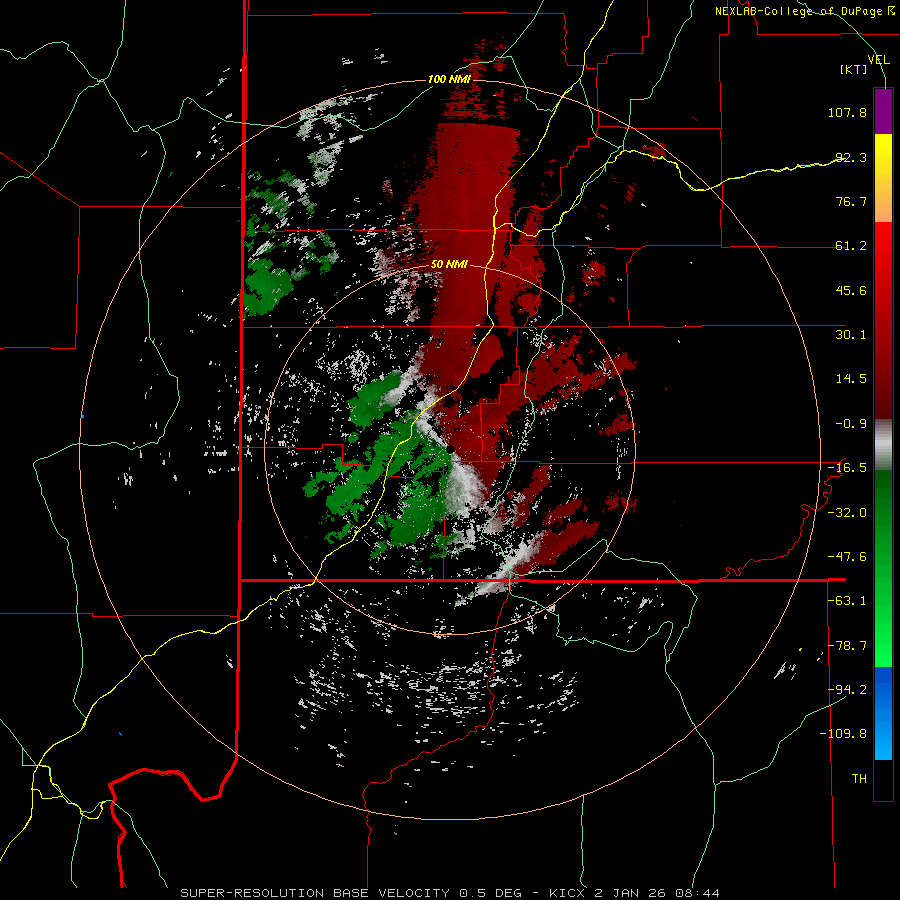This screenshot has width=900, height=900.
Task: Click the -109.8 velocity scale value
Action: click(x=844, y=734)
